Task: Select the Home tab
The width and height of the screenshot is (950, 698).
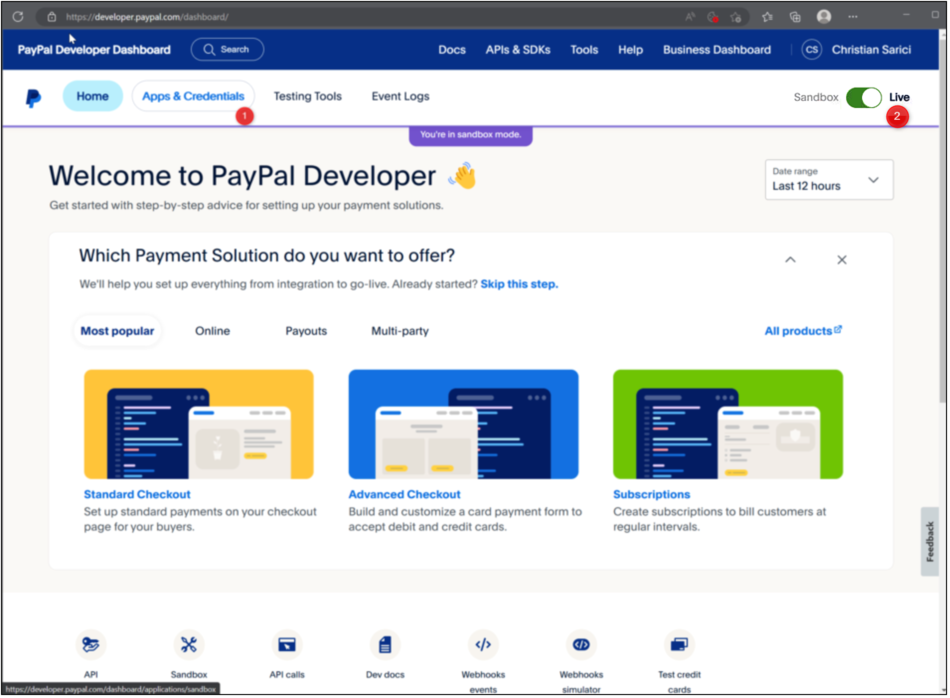Action: 93,96
